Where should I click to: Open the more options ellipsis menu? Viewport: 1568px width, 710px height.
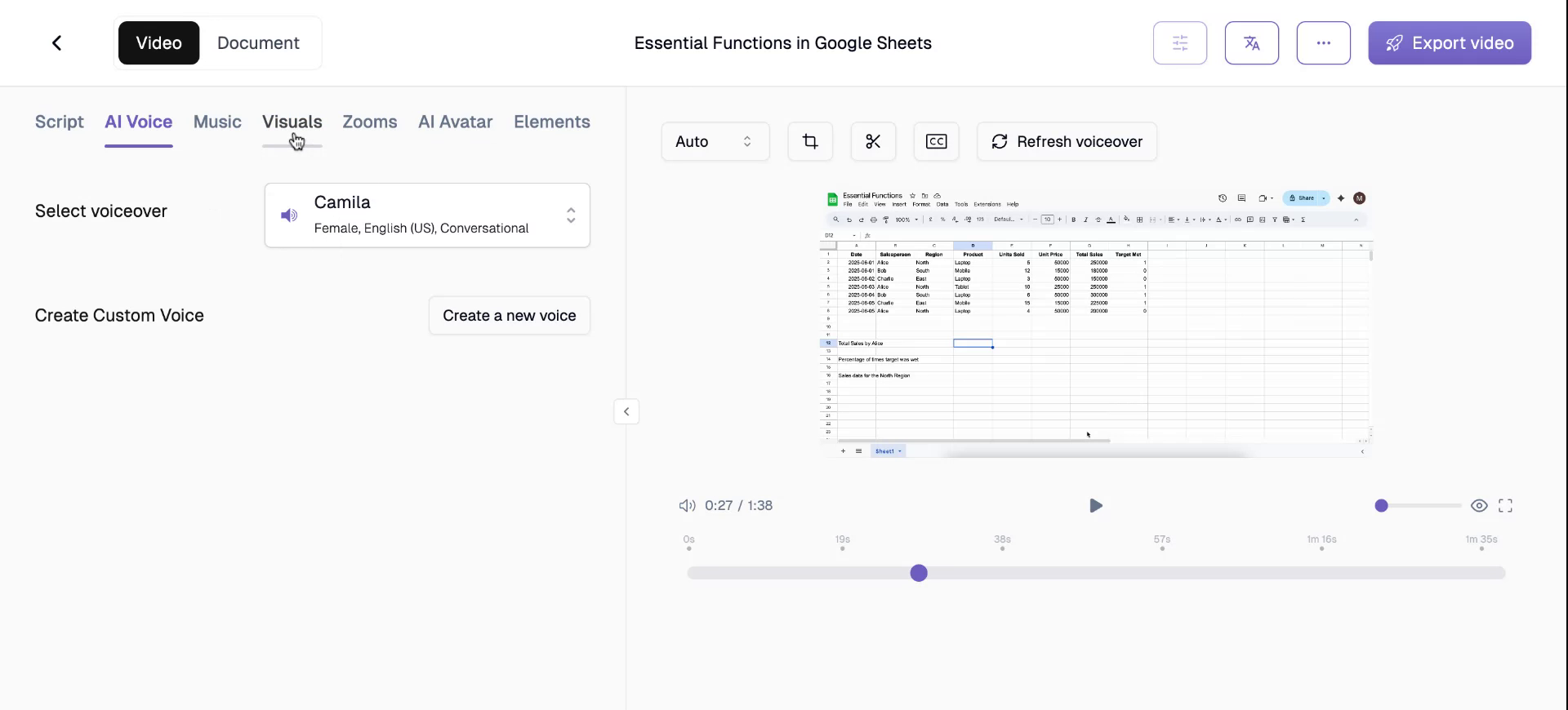coord(1324,43)
